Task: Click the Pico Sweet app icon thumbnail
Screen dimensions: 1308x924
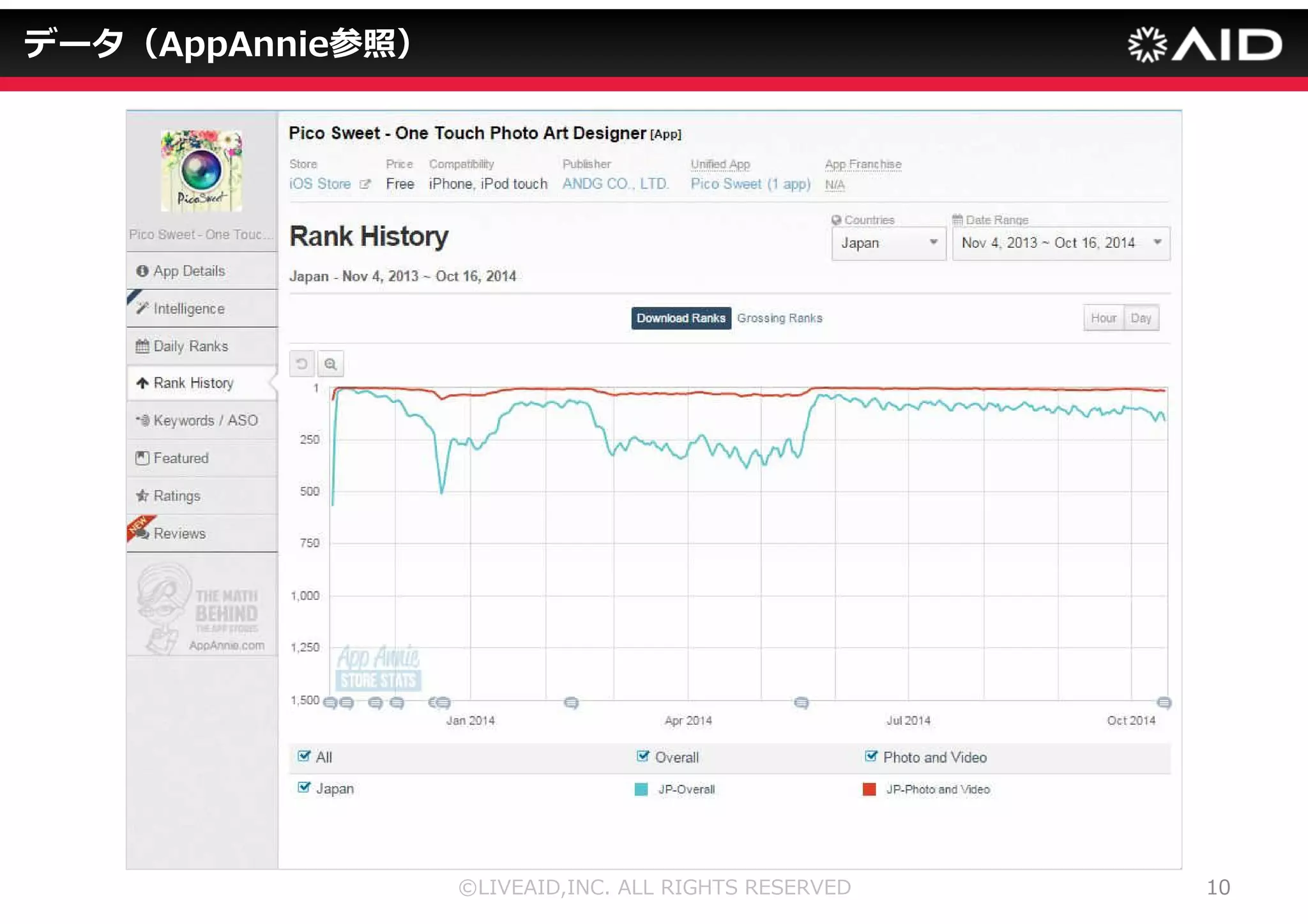Action: (x=201, y=170)
